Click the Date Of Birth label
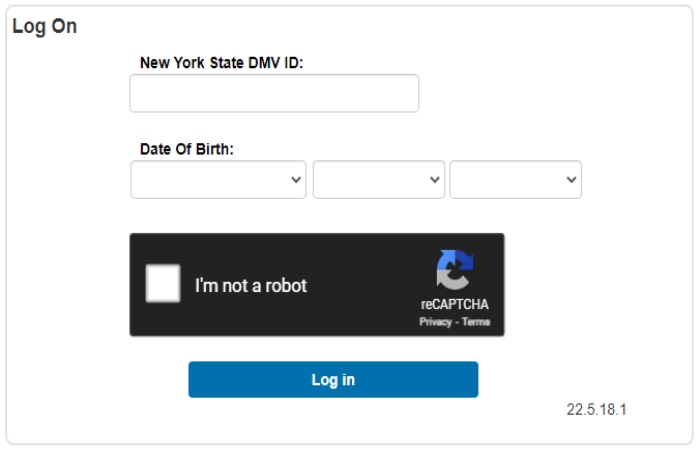This screenshot has width=700, height=450. coord(187,149)
